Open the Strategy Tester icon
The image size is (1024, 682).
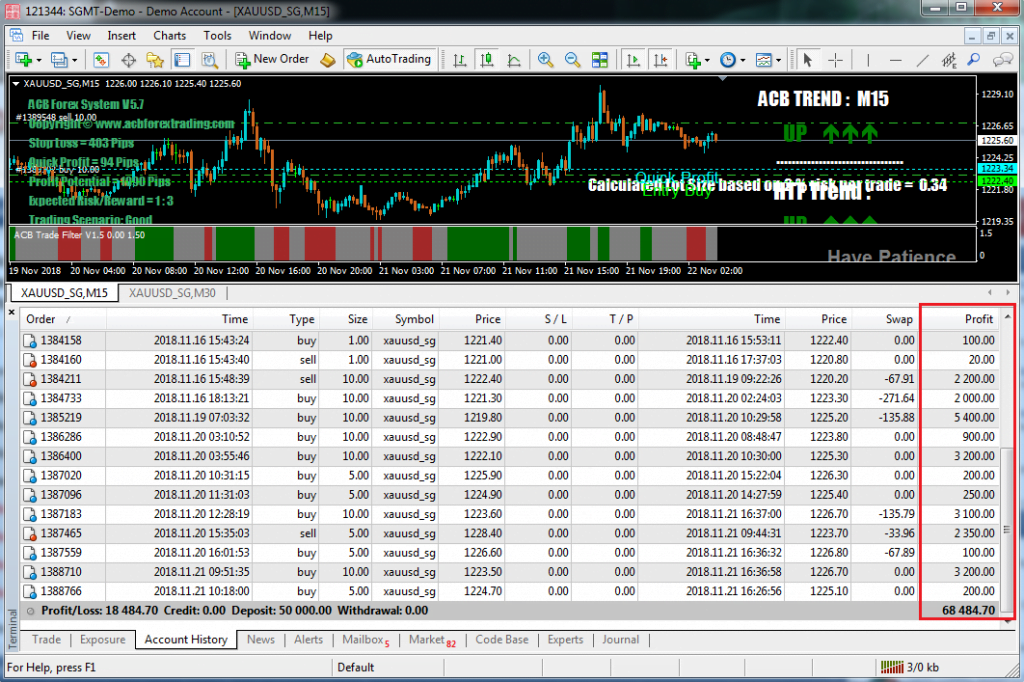(x=209, y=60)
